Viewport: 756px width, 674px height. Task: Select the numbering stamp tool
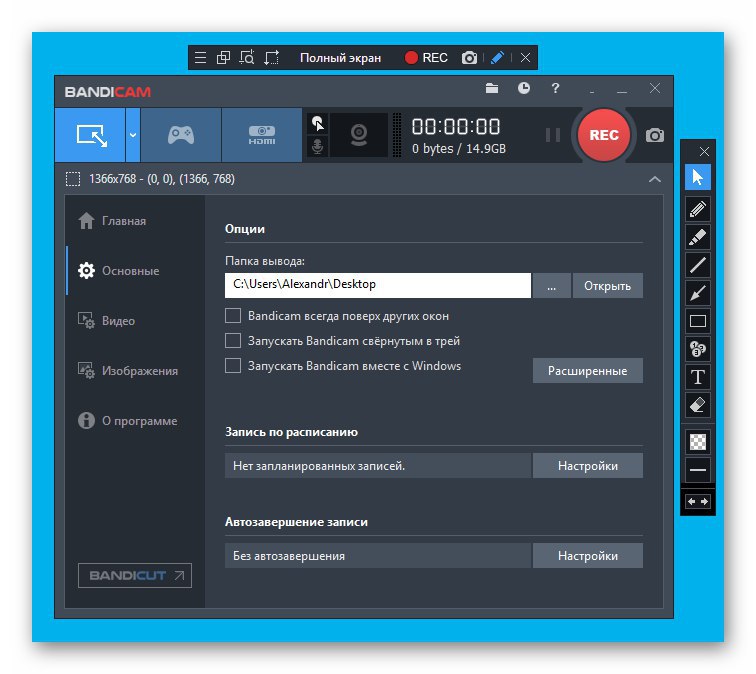[x=698, y=349]
